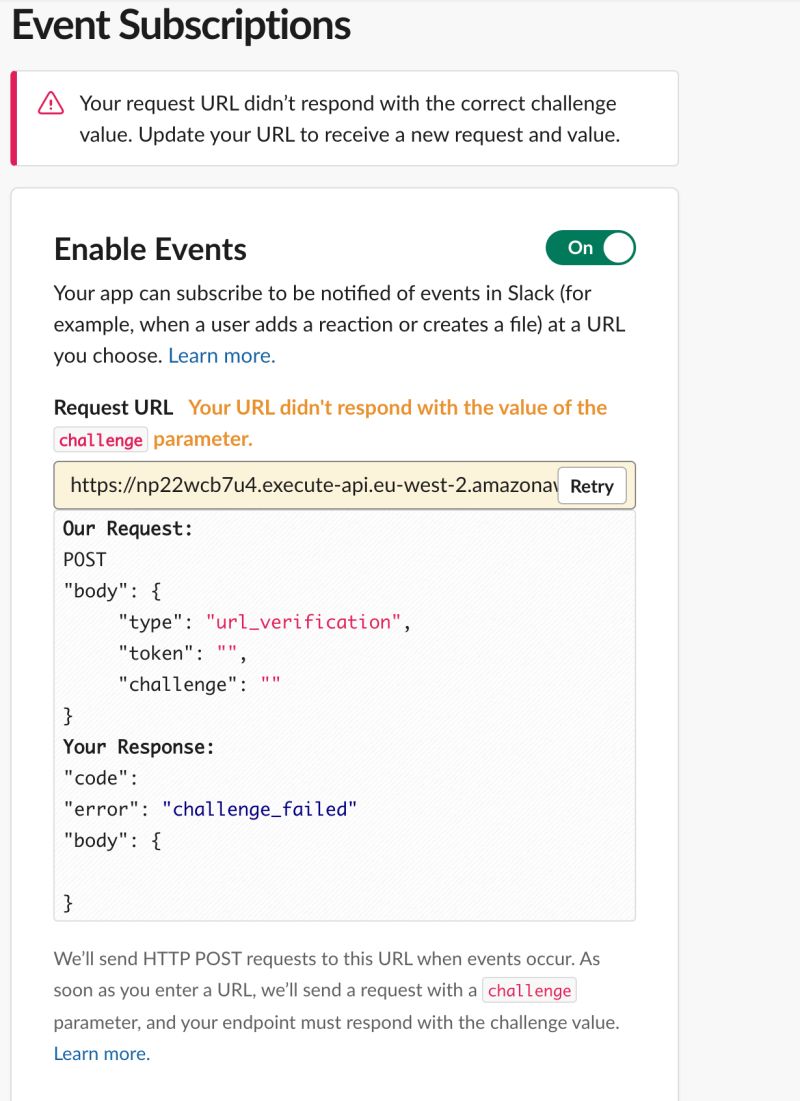Click the body key in the response block

click(x=84, y=840)
